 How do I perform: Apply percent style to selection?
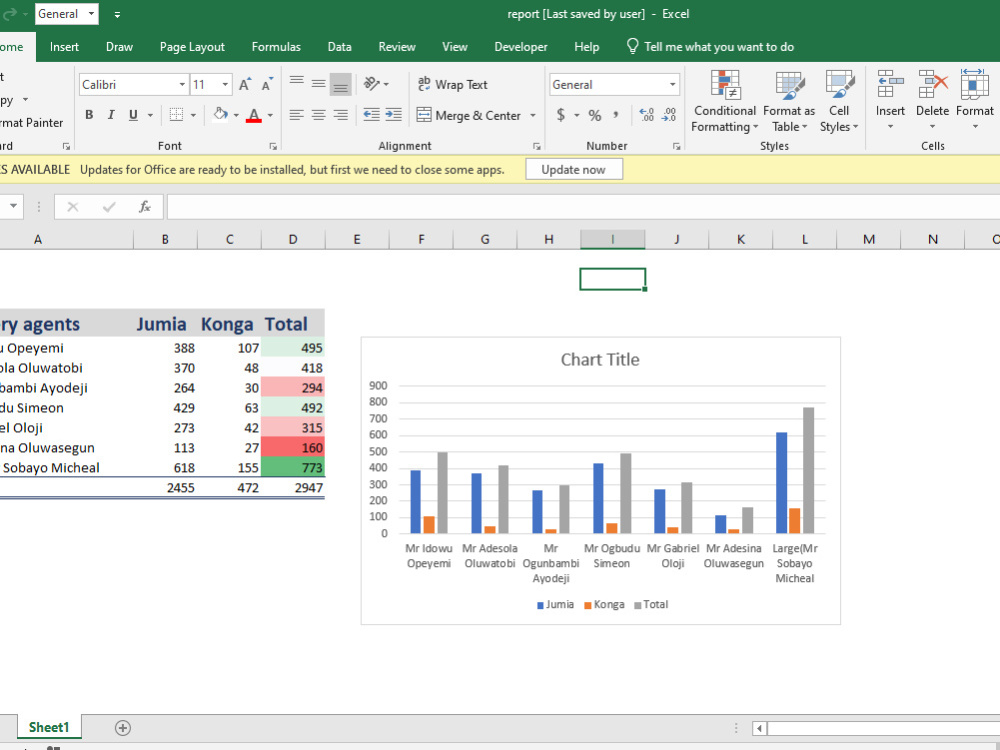(x=594, y=115)
